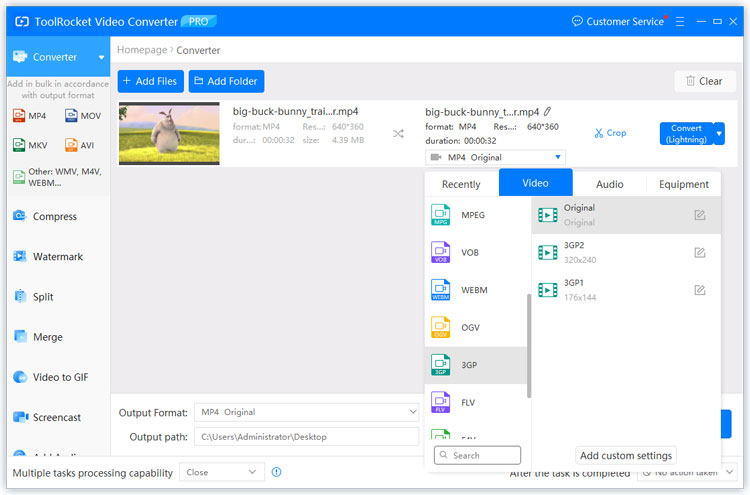Choose Other: WMV, M4V, WEBM formats
The height and width of the screenshot is (495, 750).
click(x=58, y=177)
